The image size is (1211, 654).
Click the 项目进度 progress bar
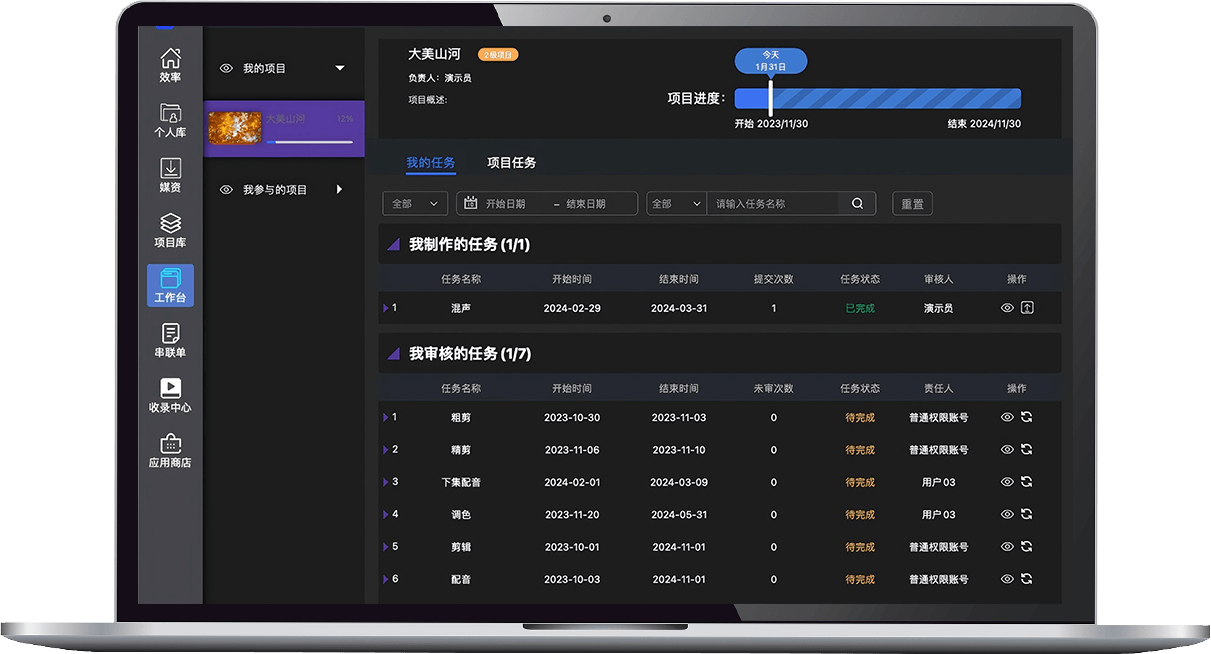point(878,98)
